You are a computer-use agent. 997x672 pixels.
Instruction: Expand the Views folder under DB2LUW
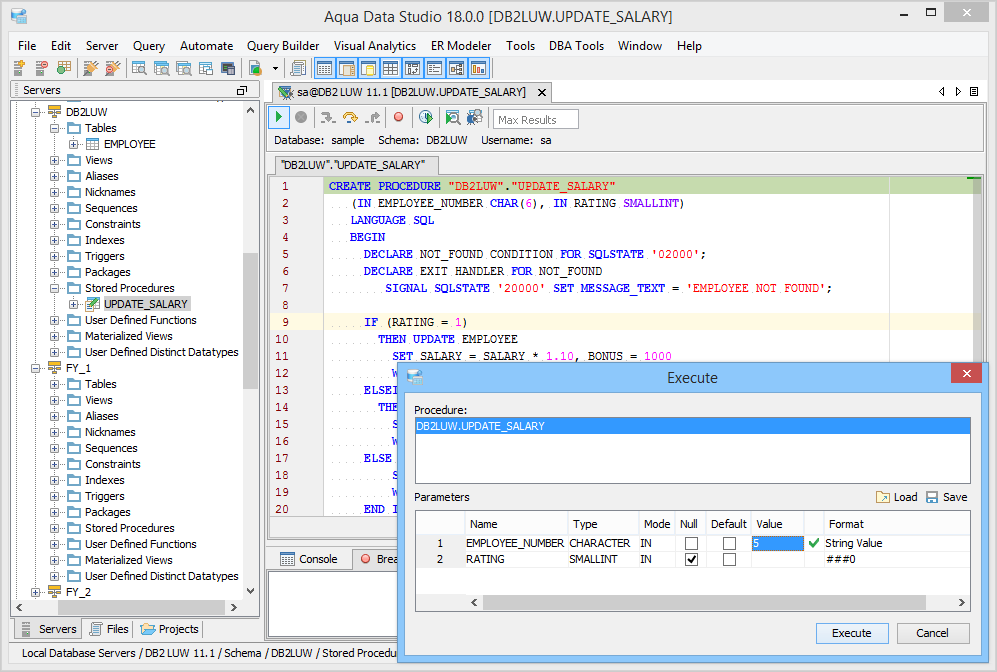click(x=55, y=160)
